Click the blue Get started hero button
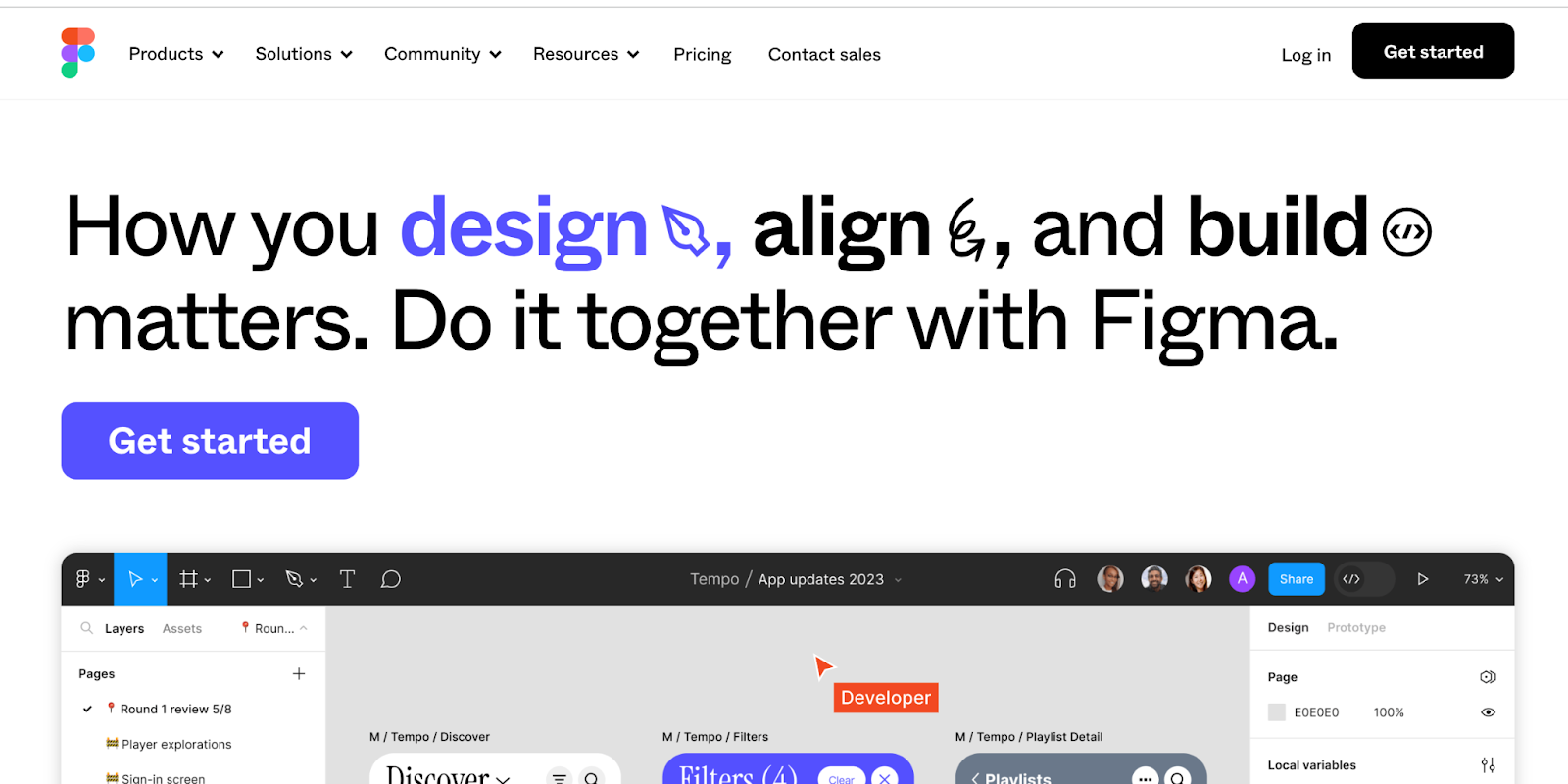Screen dimensions: 1568x784 (210, 441)
